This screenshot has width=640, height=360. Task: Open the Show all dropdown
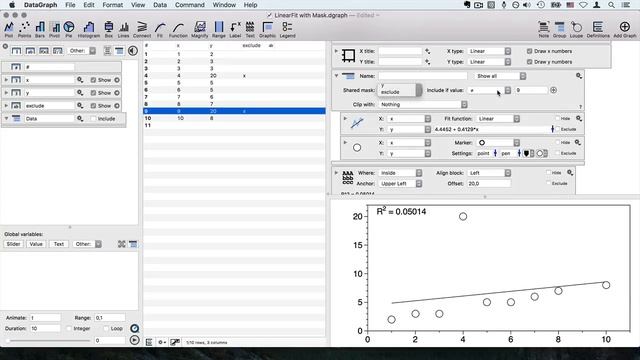pyautogui.click(x=500, y=76)
